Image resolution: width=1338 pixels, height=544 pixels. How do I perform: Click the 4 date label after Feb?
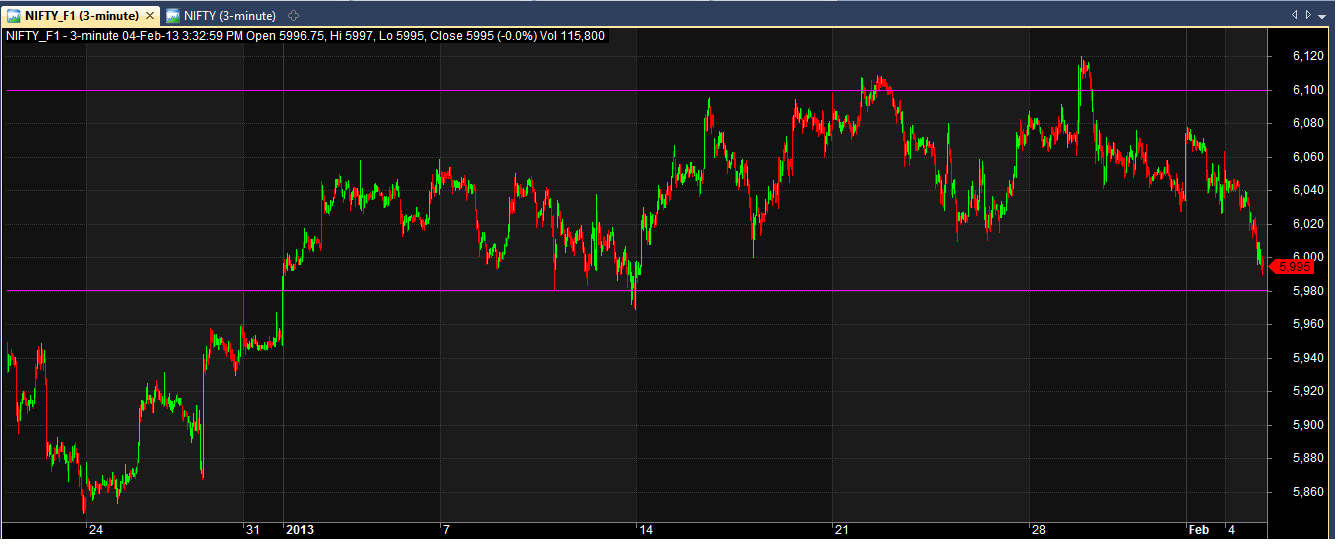pos(1232,529)
